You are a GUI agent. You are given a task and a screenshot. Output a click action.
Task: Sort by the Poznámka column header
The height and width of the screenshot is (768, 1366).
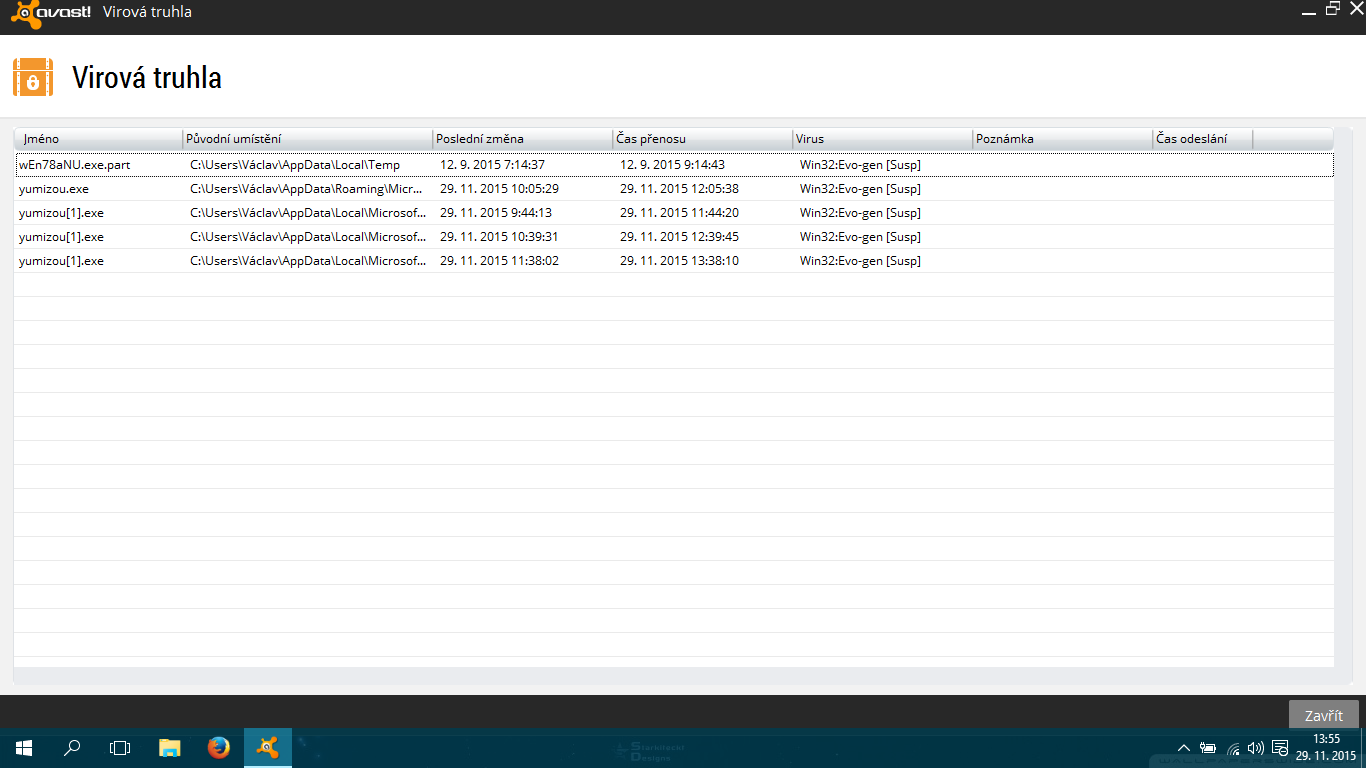tap(1062, 139)
